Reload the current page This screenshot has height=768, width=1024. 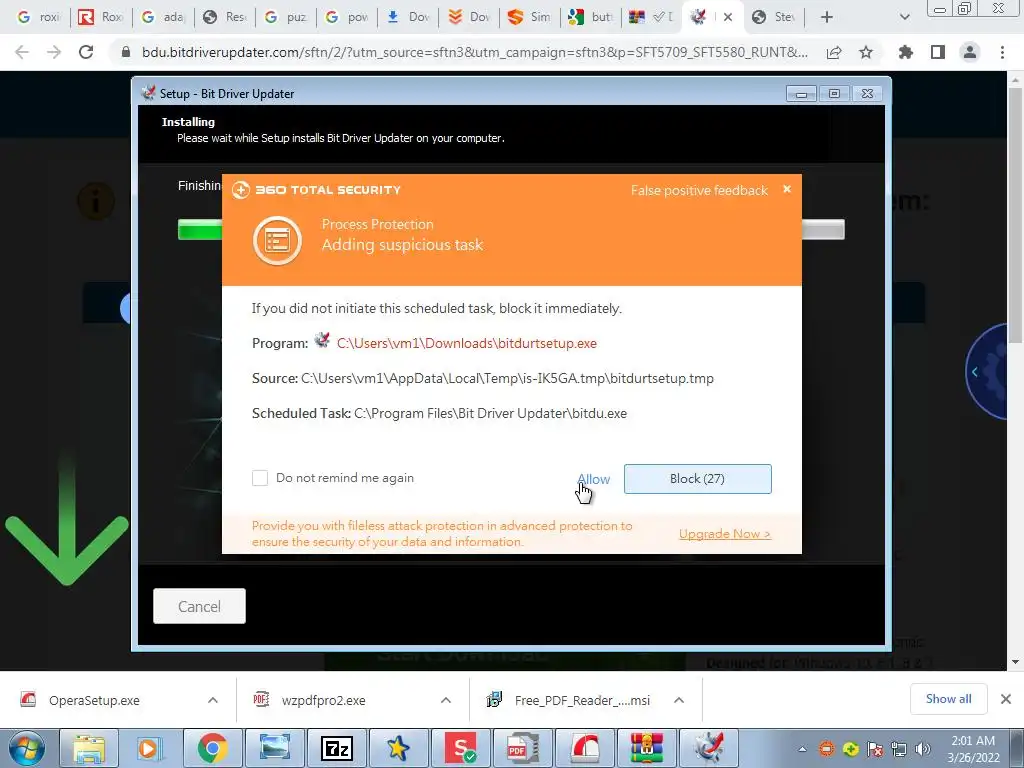[86, 52]
